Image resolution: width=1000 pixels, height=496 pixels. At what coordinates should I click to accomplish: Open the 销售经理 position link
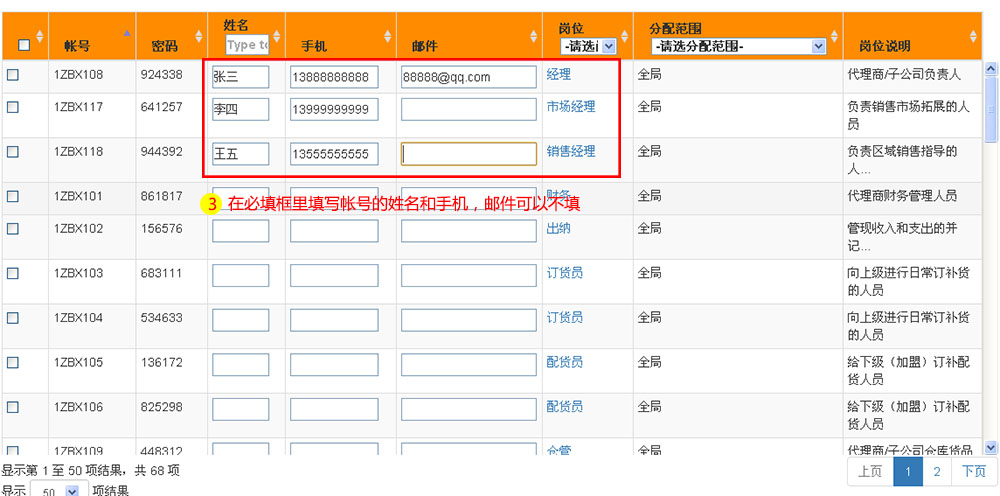click(x=571, y=151)
